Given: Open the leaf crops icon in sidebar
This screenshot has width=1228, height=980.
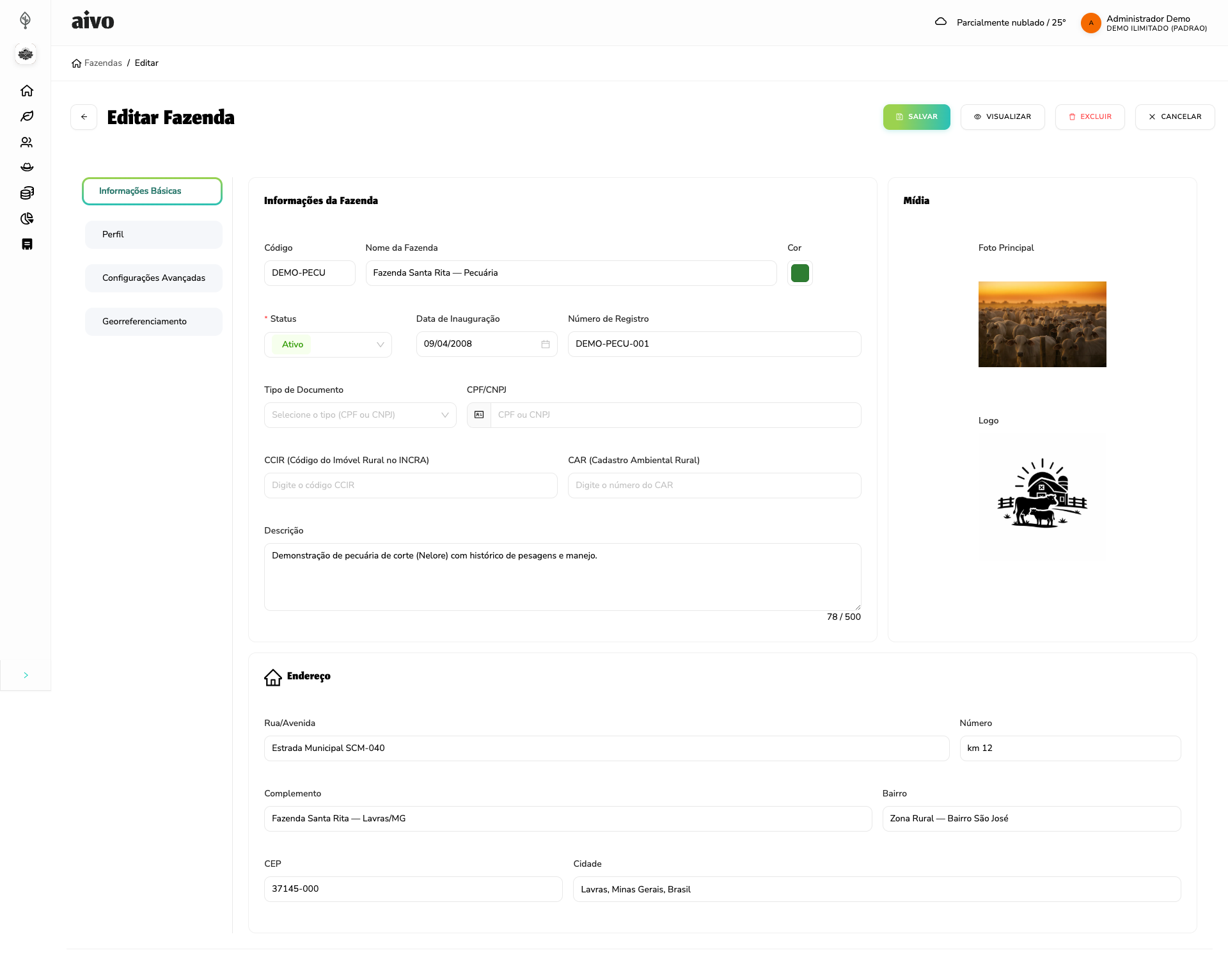Looking at the screenshot, I should [27, 116].
